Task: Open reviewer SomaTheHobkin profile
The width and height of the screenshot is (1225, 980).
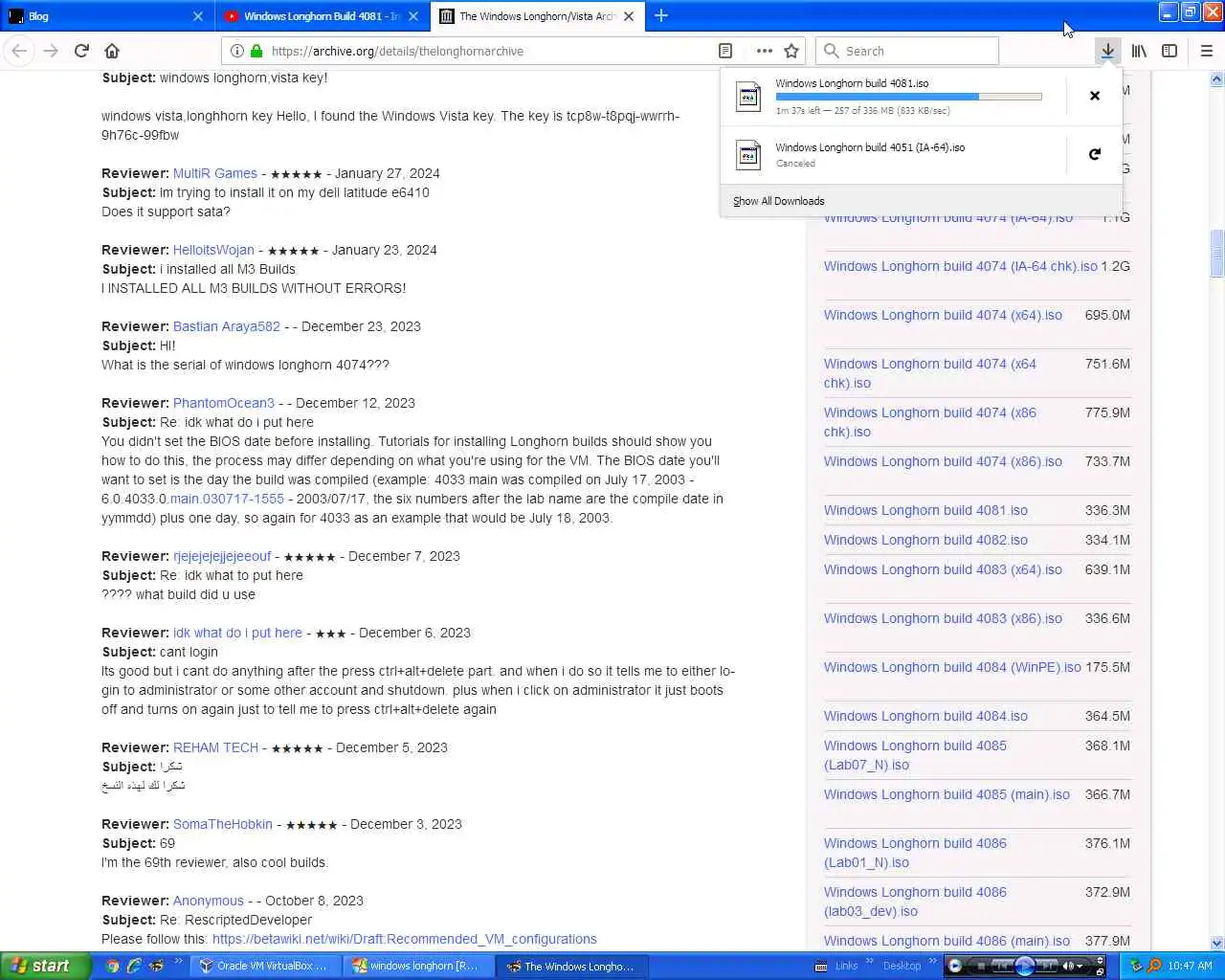Action: tap(223, 824)
